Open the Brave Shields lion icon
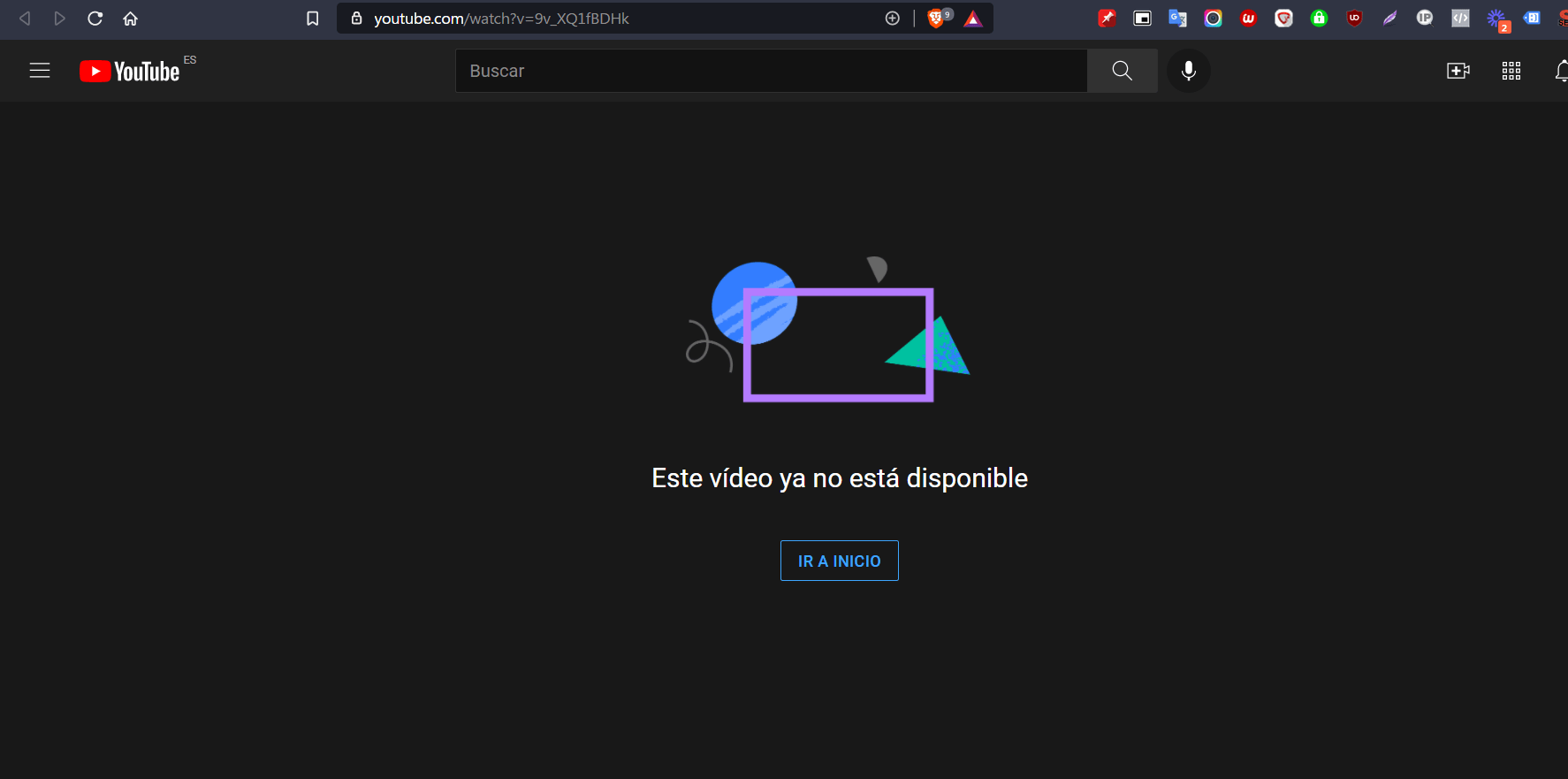This screenshot has width=1568, height=779. click(937, 19)
